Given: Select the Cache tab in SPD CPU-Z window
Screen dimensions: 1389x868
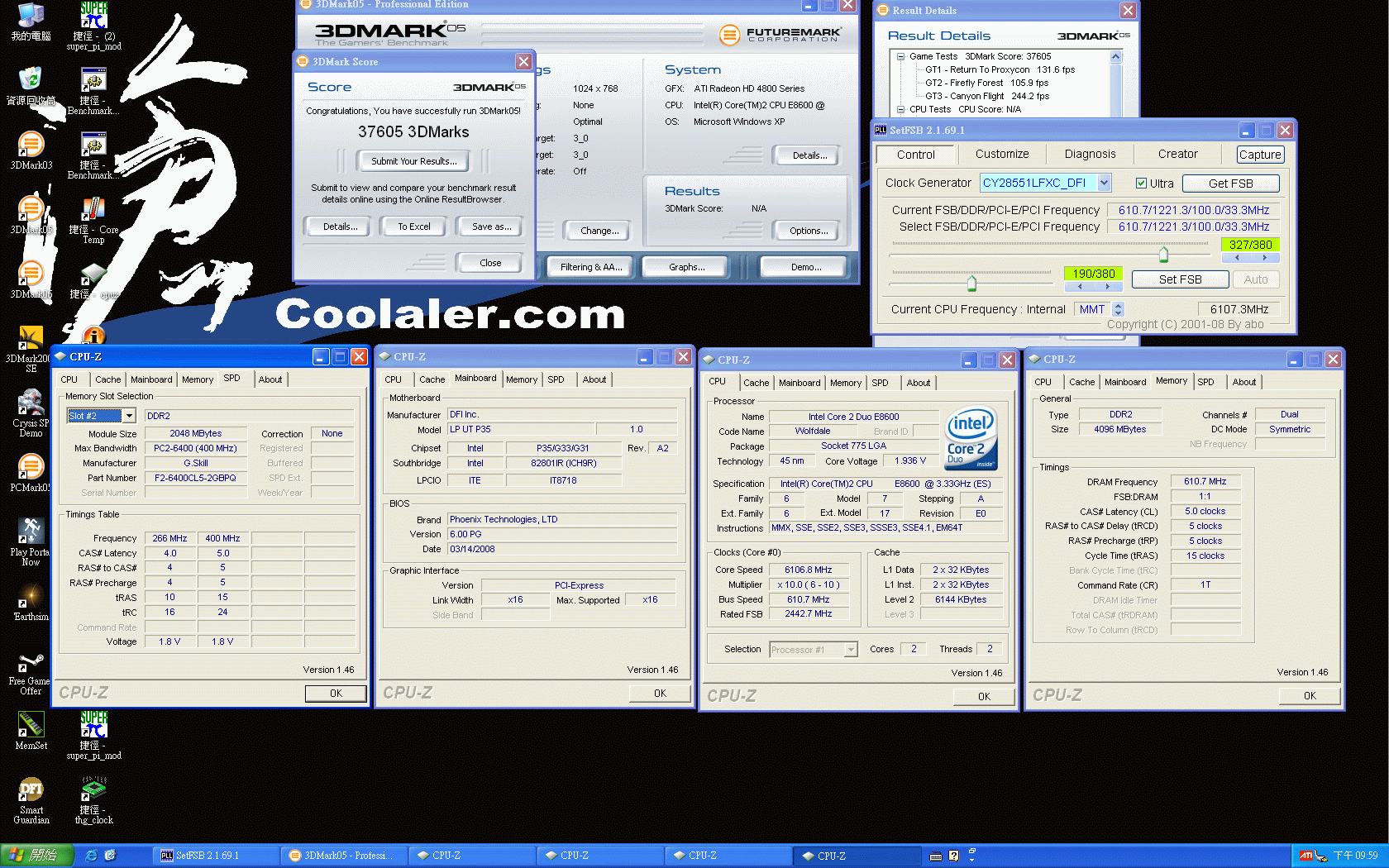Looking at the screenshot, I should coord(107,380).
